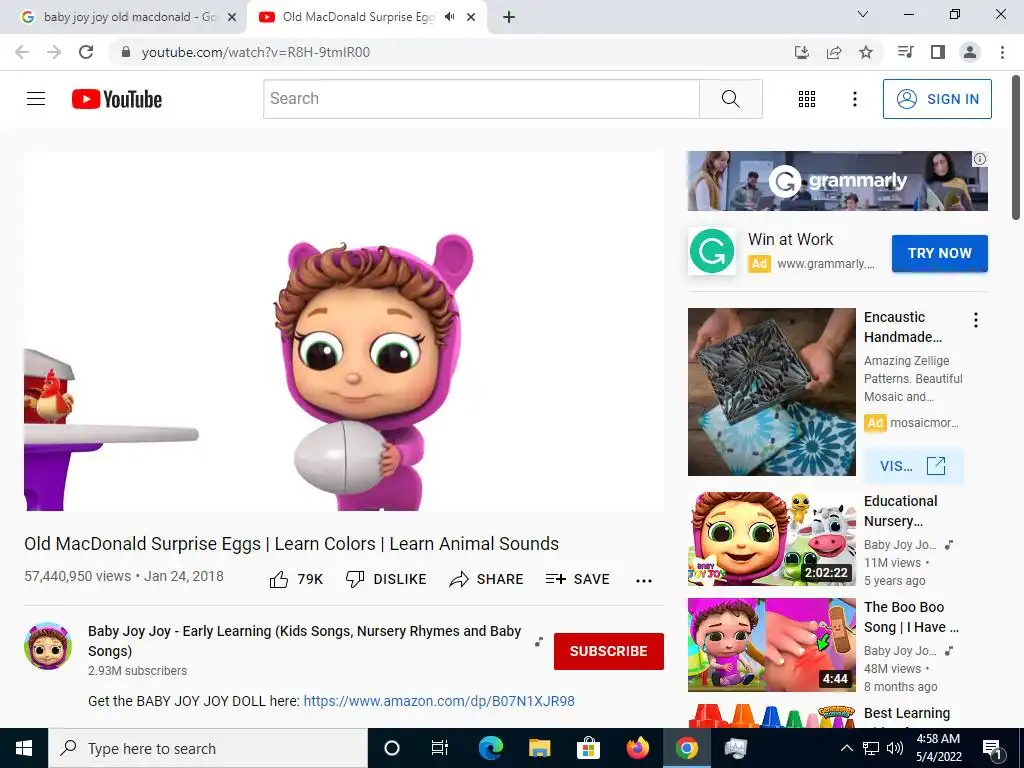Click TRY NOW on the Grammarly ad

[x=940, y=253]
